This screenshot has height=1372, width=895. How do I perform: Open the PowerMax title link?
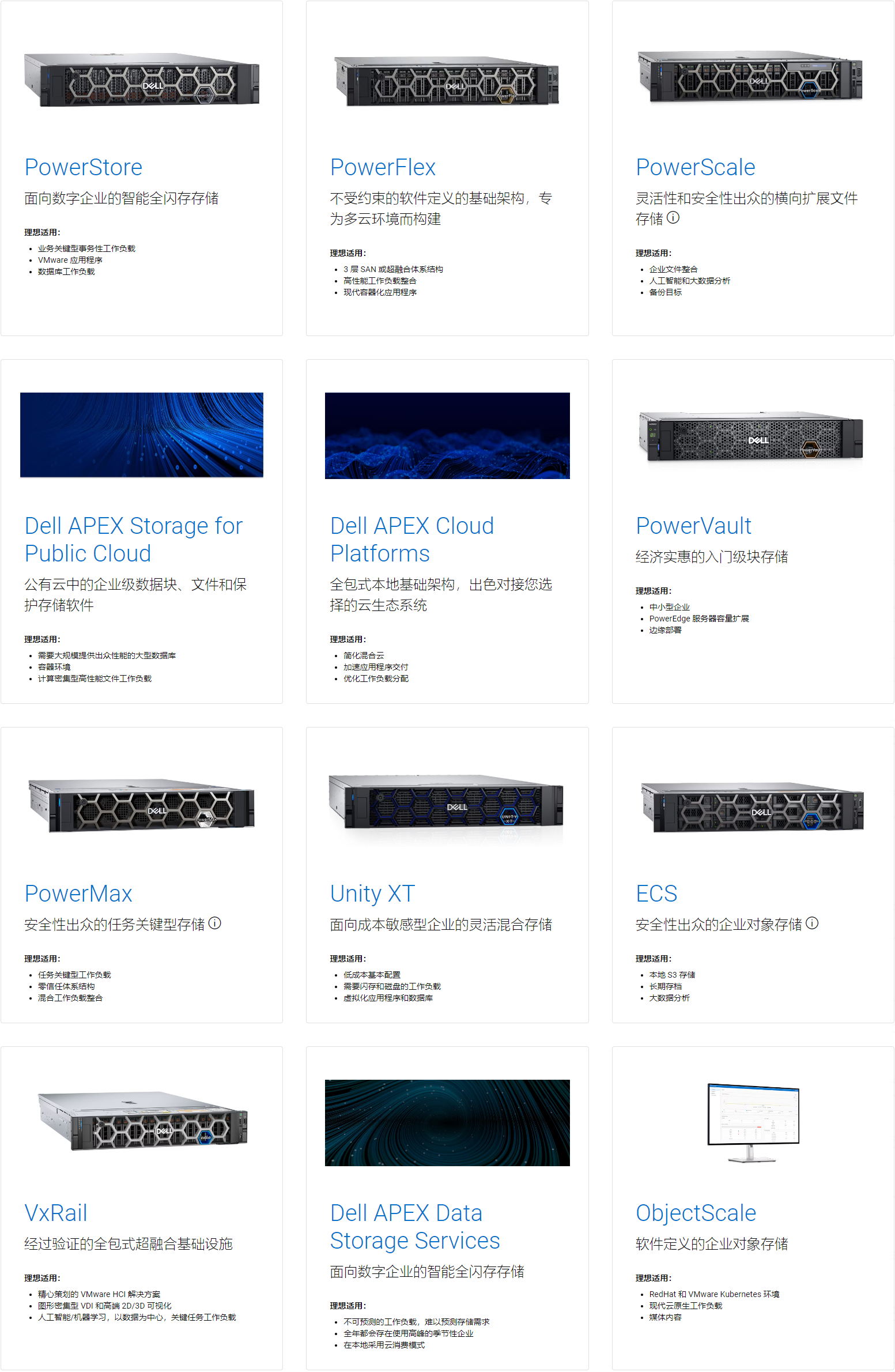[x=78, y=894]
